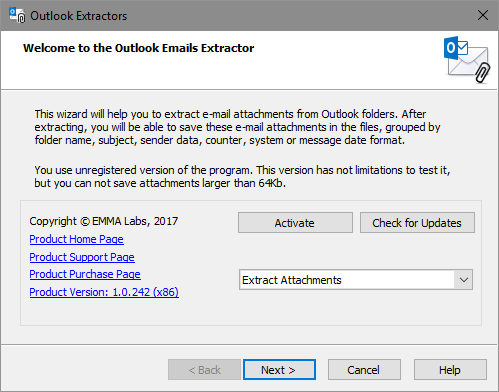499x392 pixels.
Task: Click the wizard description paragraph about attachments
Action: tap(237, 127)
